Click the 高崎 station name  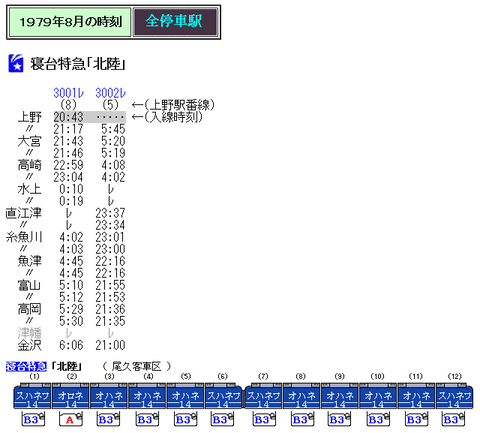coord(29,165)
